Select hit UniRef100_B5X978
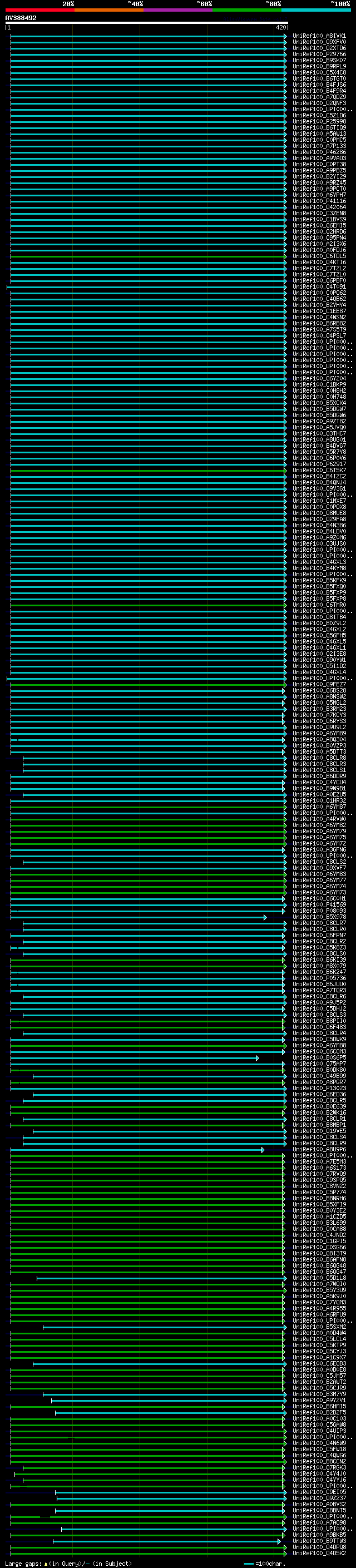The image size is (356, 1568). [319, 917]
